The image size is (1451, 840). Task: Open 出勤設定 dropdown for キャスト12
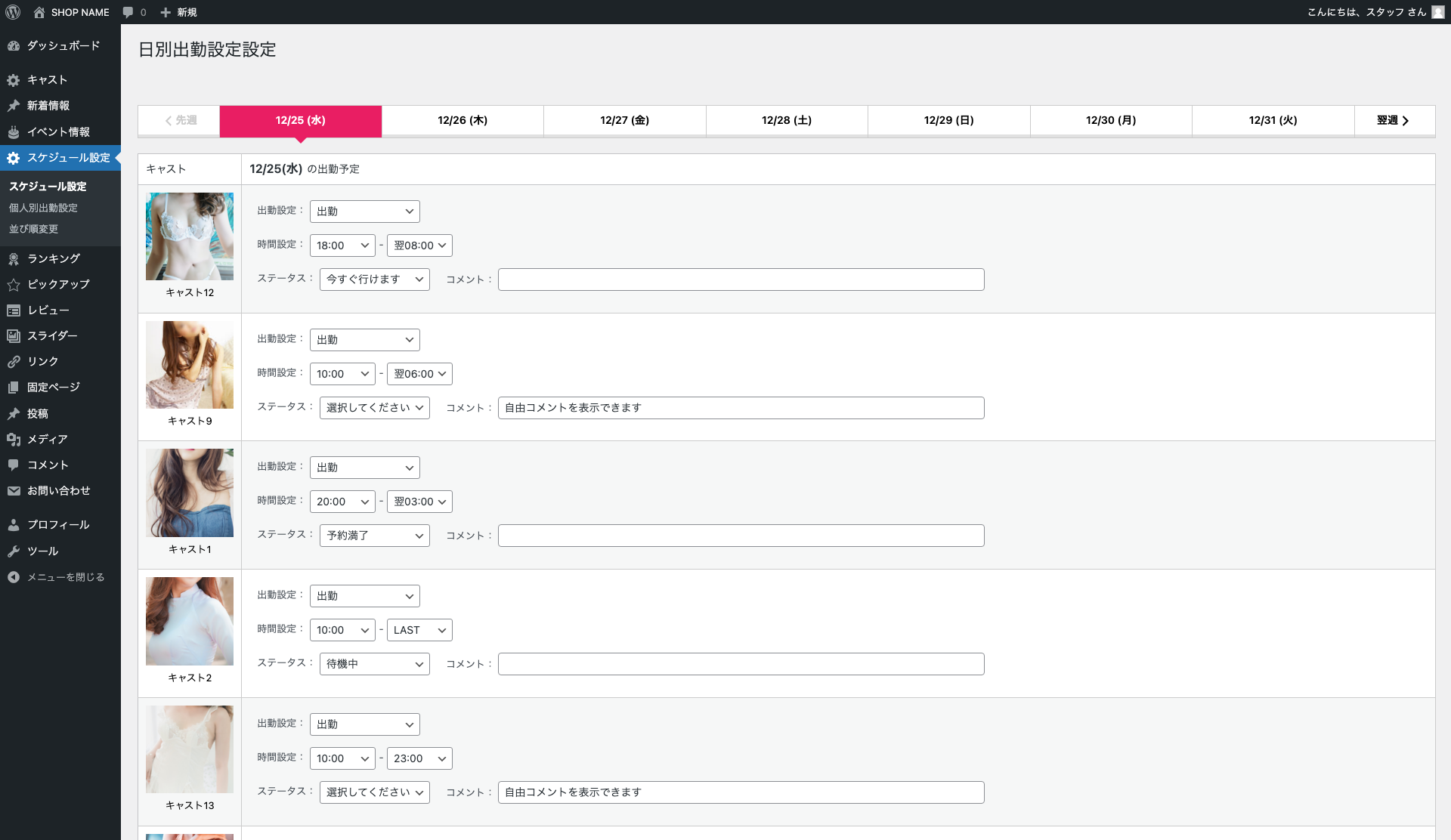[x=364, y=212]
